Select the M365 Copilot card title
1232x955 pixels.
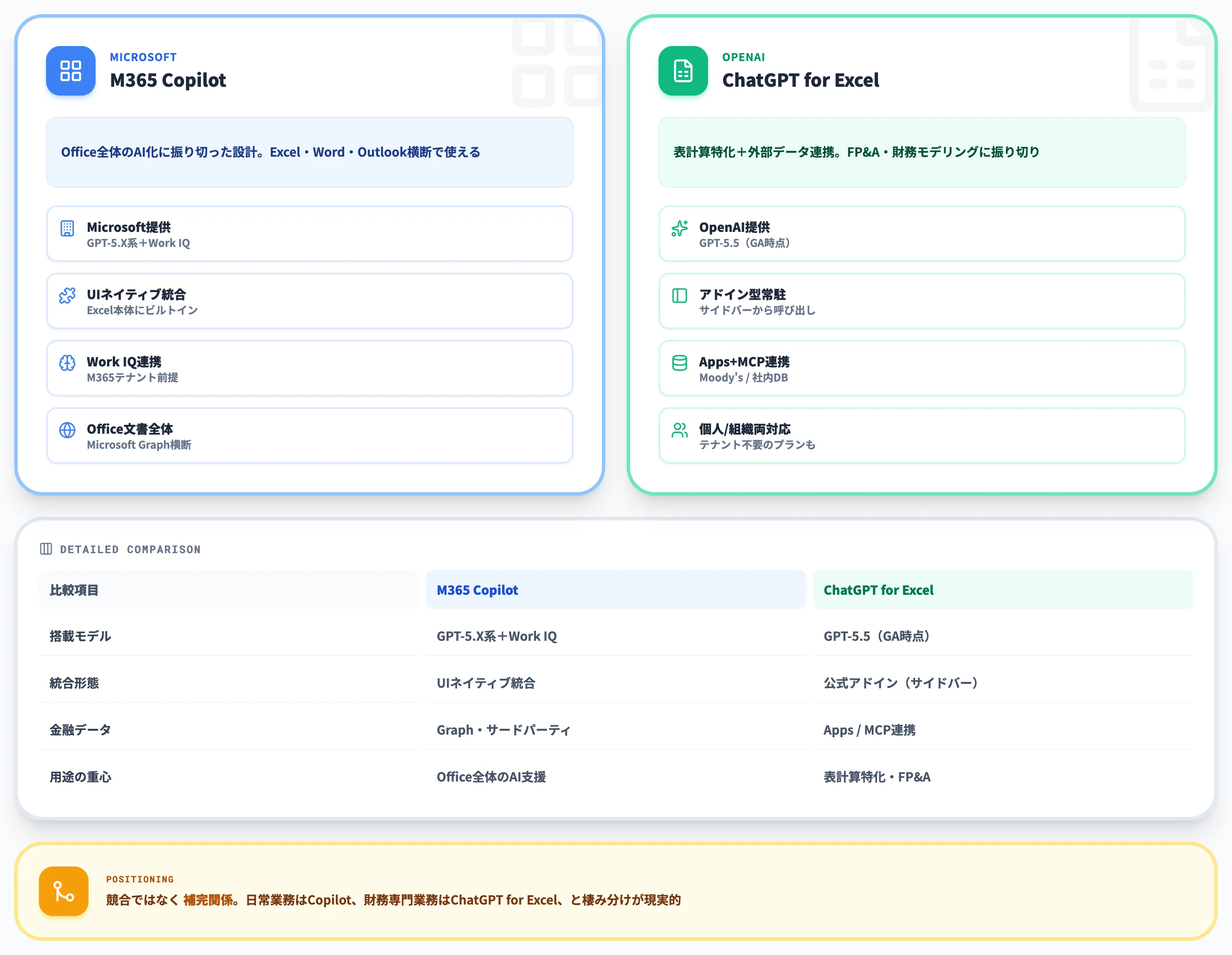tap(168, 80)
